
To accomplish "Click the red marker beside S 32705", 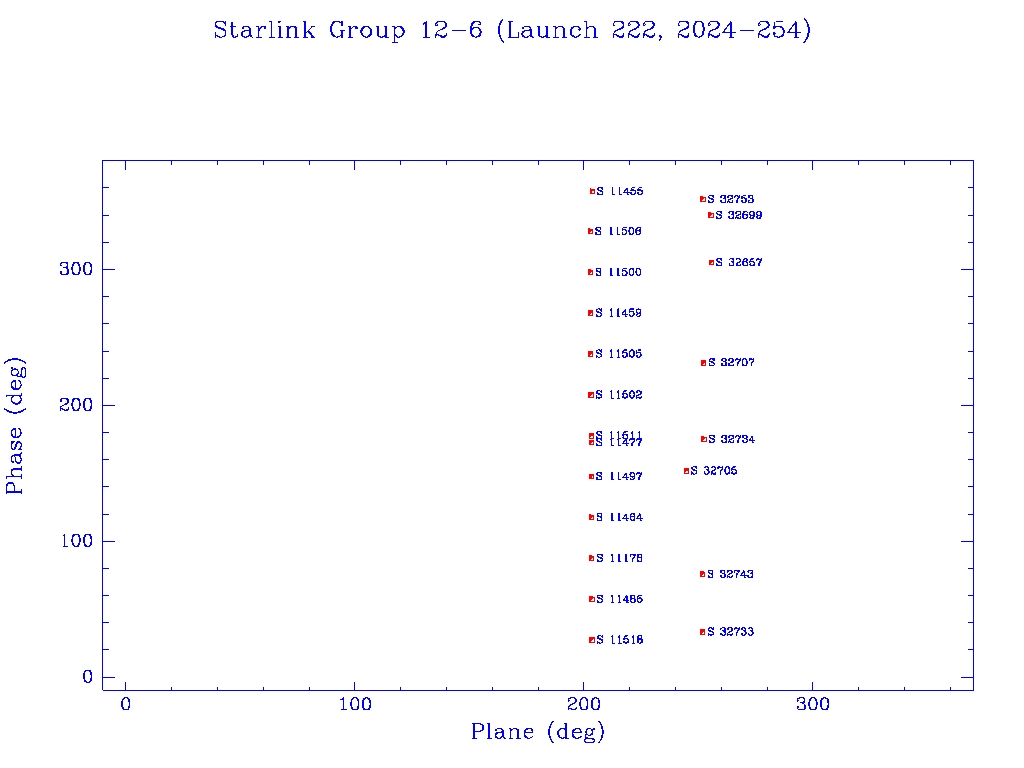I will coord(686,471).
